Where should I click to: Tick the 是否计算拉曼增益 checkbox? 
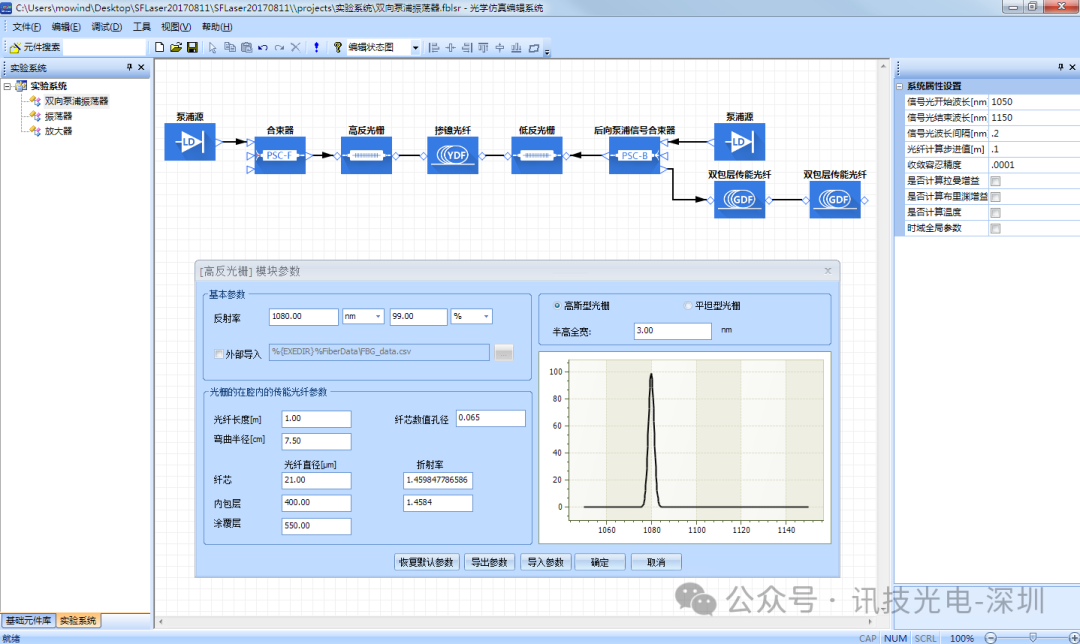pyautogui.click(x=995, y=181)
